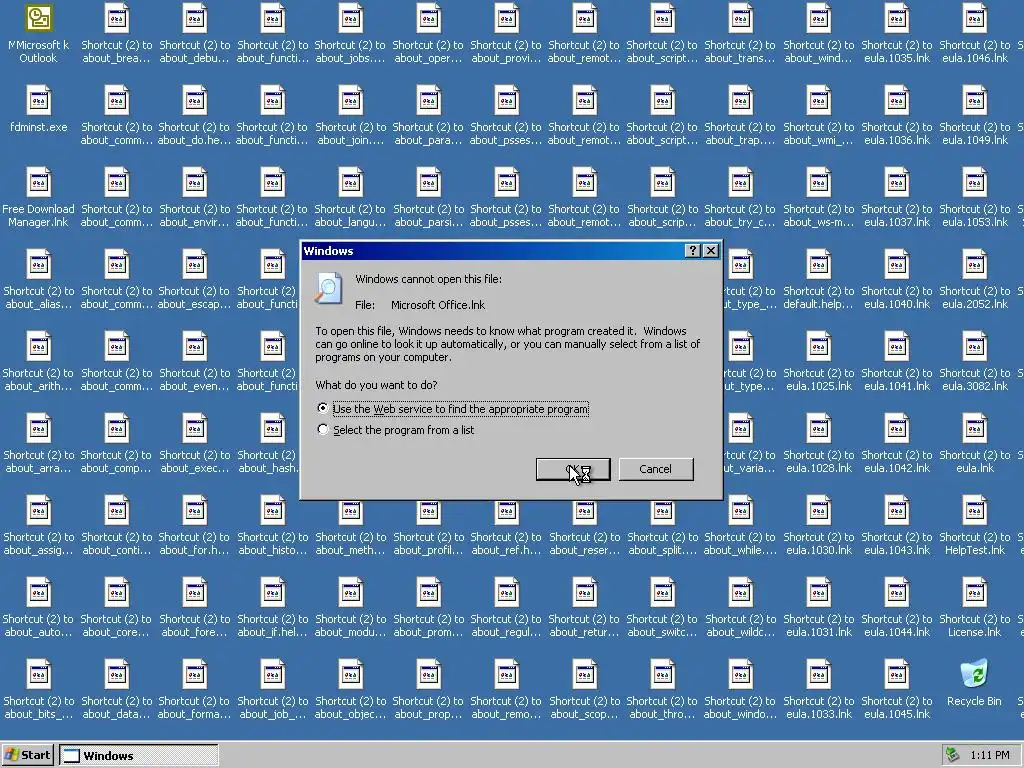Open the Microsoft Outlook desktop icon
Viewport: 1024px width, 768px height.
38,18
